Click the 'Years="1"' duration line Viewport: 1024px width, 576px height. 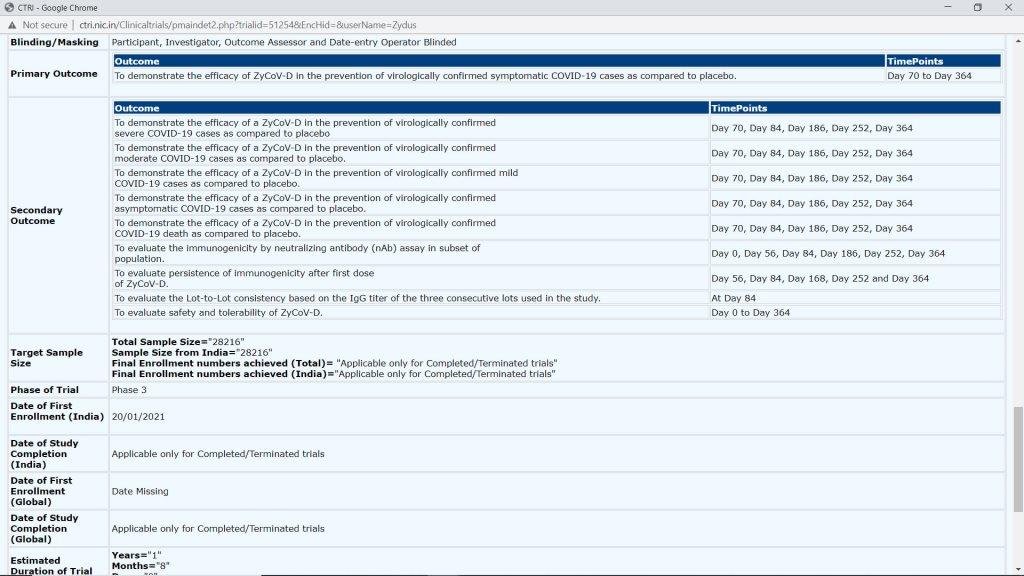136,555
